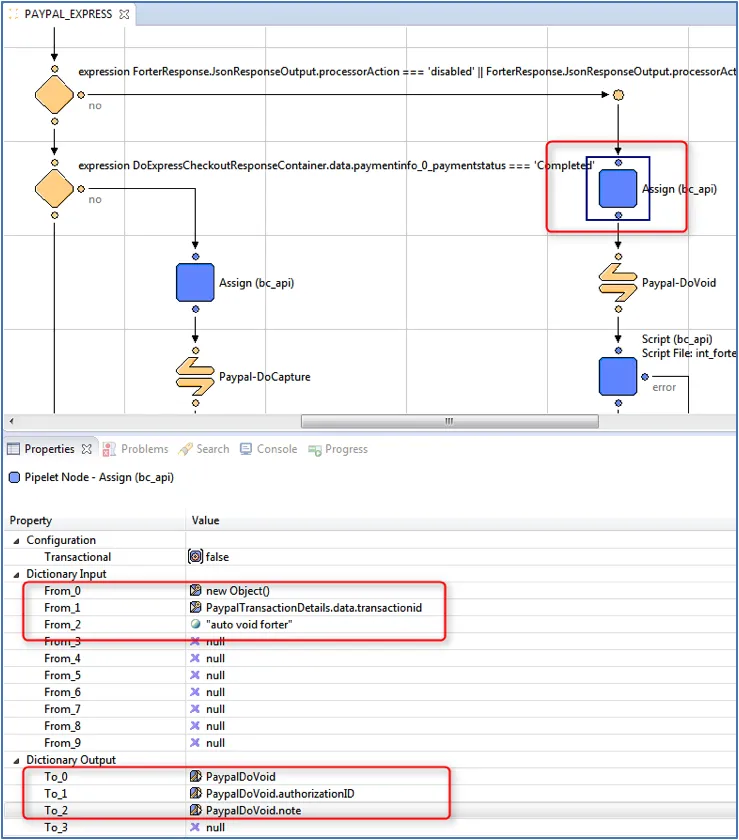Click the null X icon in From_4 row
The image size is (739, 840).
pos(195,658)
